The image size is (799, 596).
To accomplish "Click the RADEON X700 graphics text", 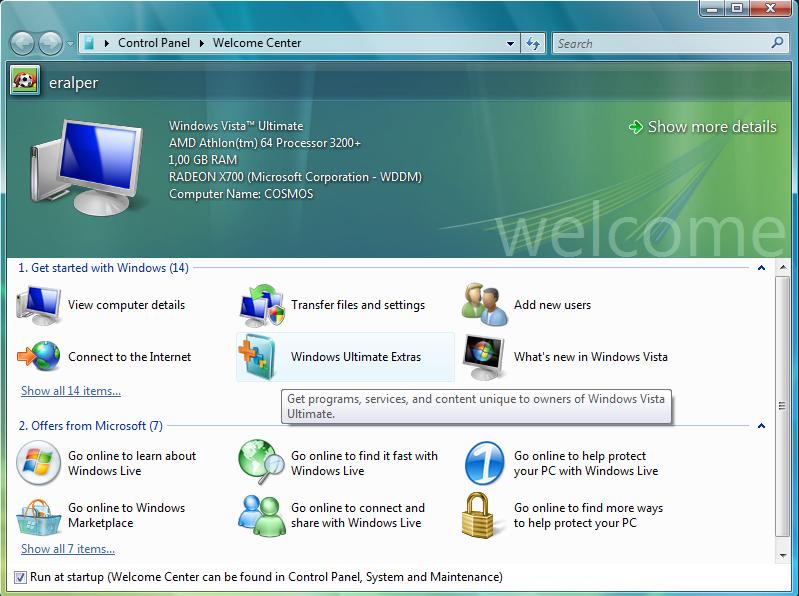I will [296, 177].
